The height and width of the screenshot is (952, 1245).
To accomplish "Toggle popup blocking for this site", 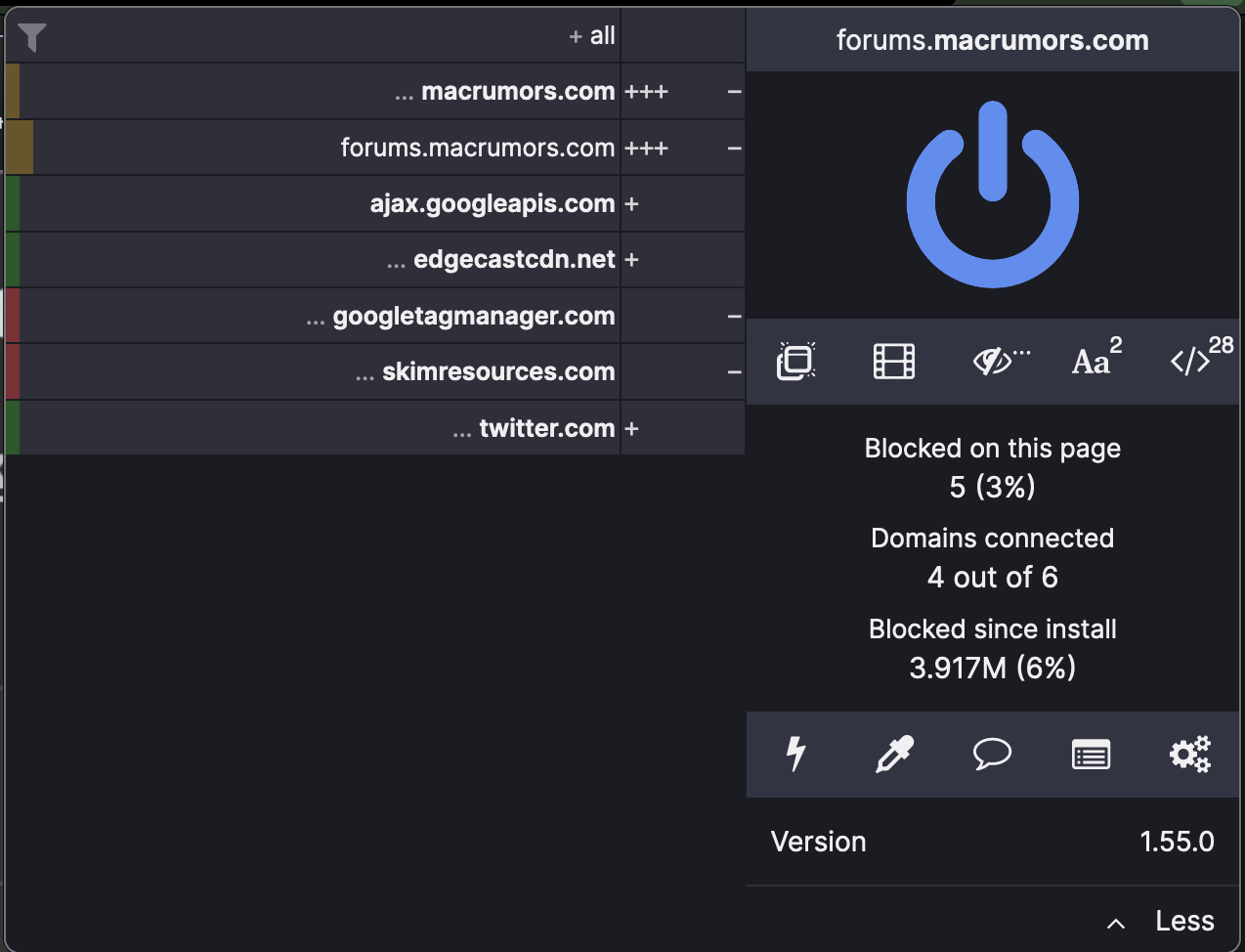I will tap(796, 362).
